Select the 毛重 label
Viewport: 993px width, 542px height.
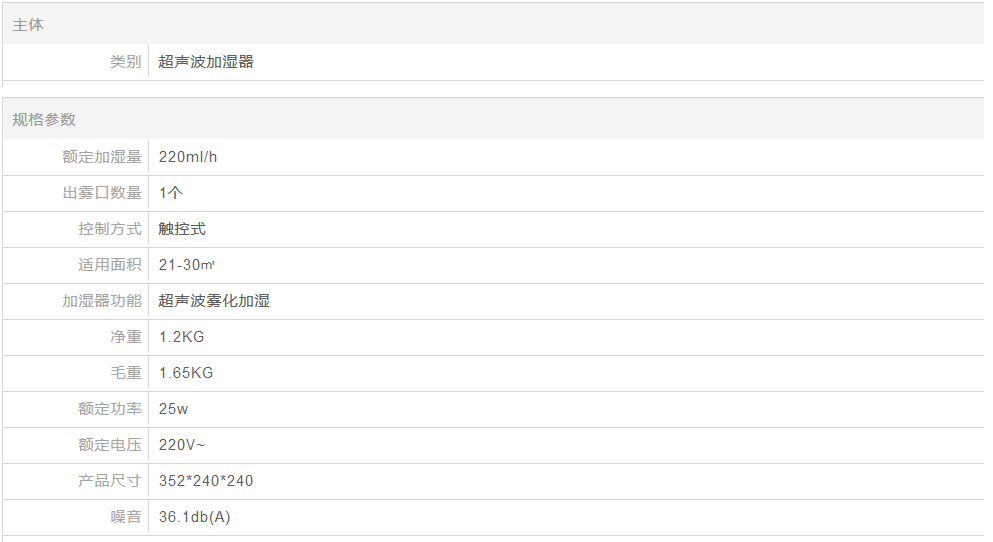point(126,373)
